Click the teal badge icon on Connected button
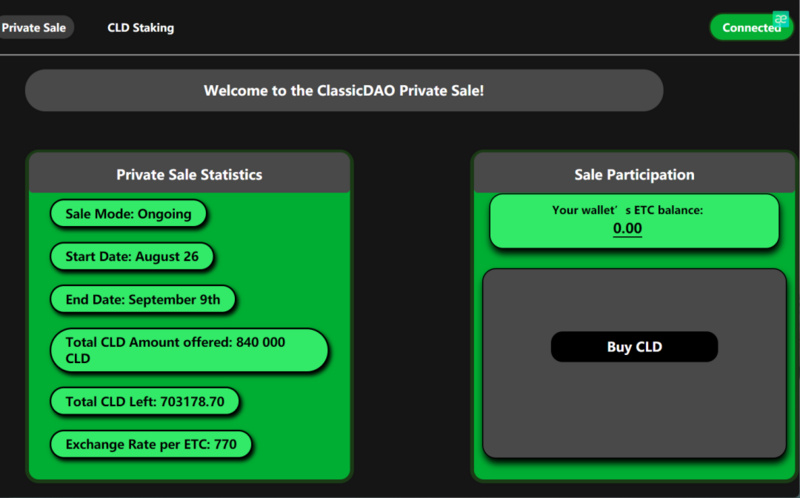 pyautogui.click(x=781, y=19)
